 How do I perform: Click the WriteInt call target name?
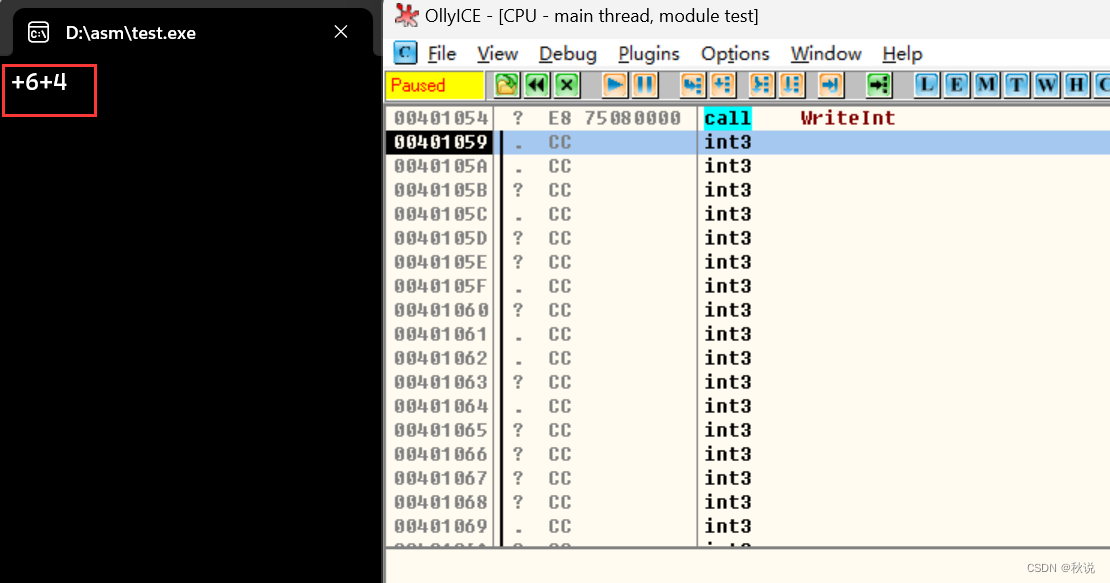(x=847, y=118)
